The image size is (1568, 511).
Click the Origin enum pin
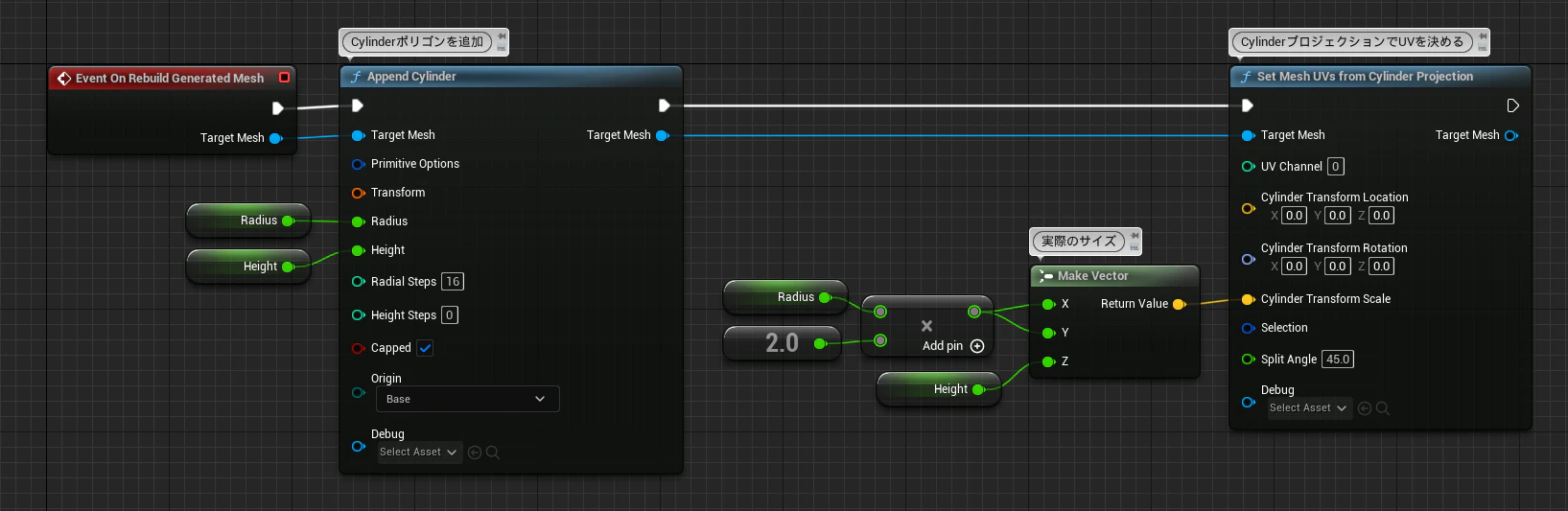pos(359,393)
